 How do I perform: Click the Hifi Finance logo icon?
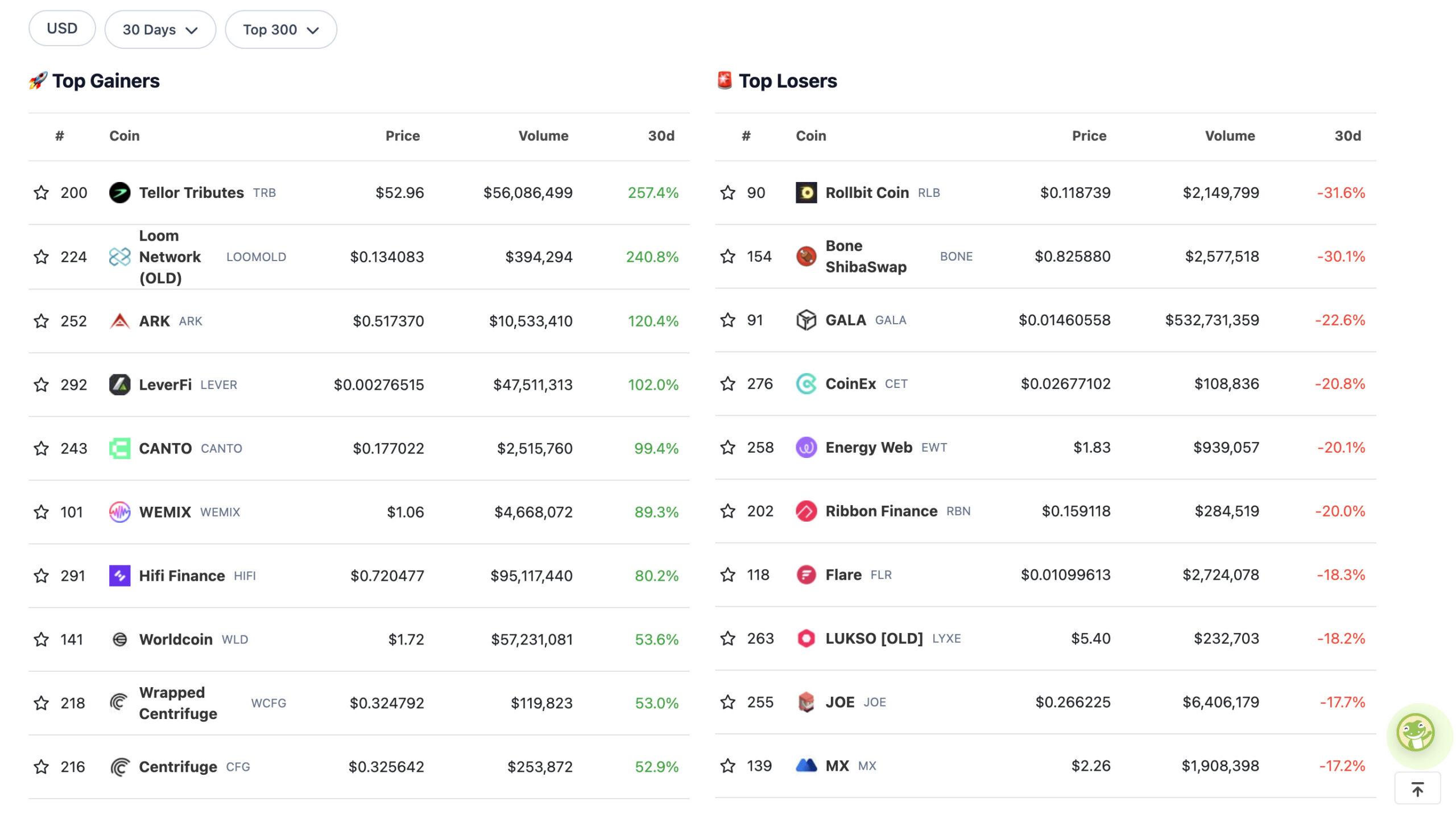(119, 576)
